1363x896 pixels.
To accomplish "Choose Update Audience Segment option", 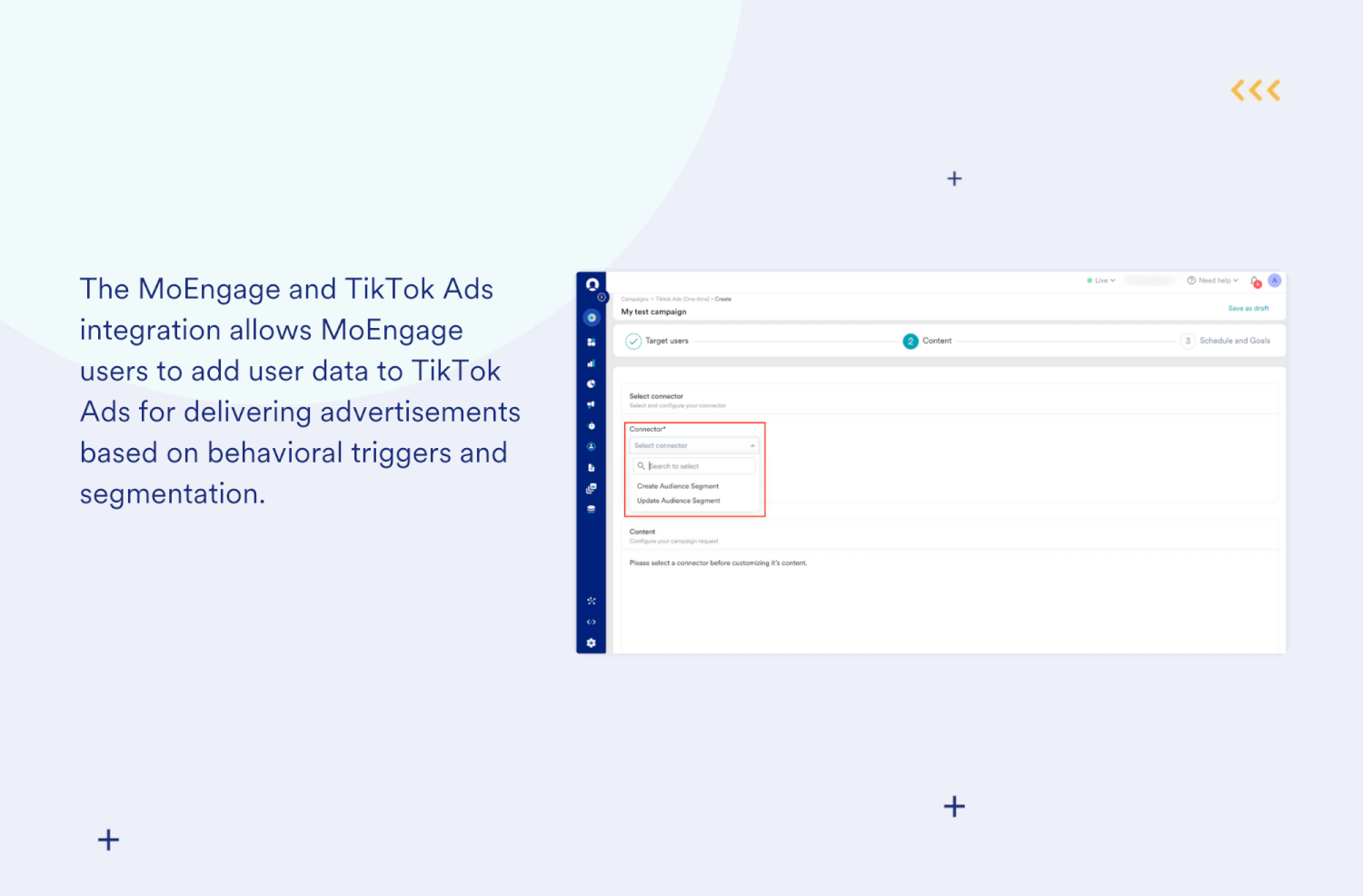I will pos(679,501).
